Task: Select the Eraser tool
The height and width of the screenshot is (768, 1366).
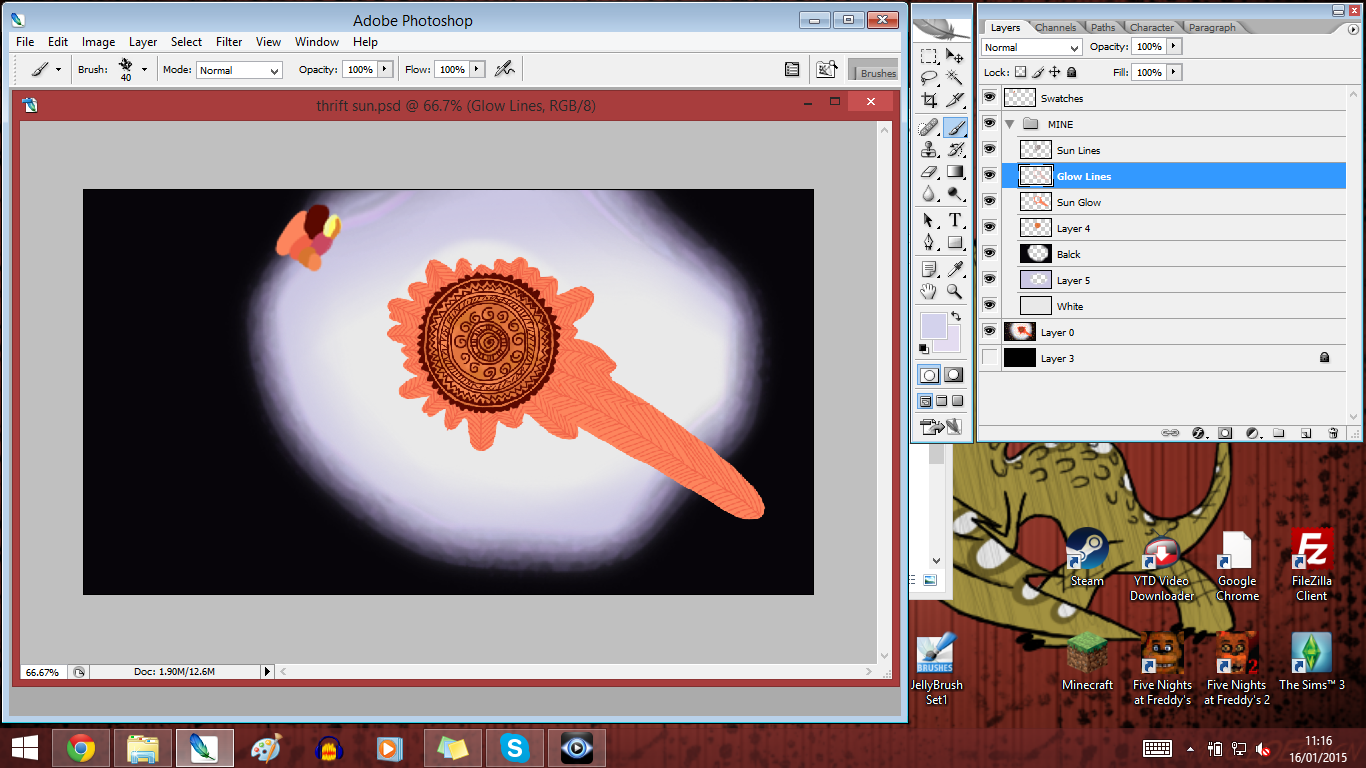Action: coord(928,172)
